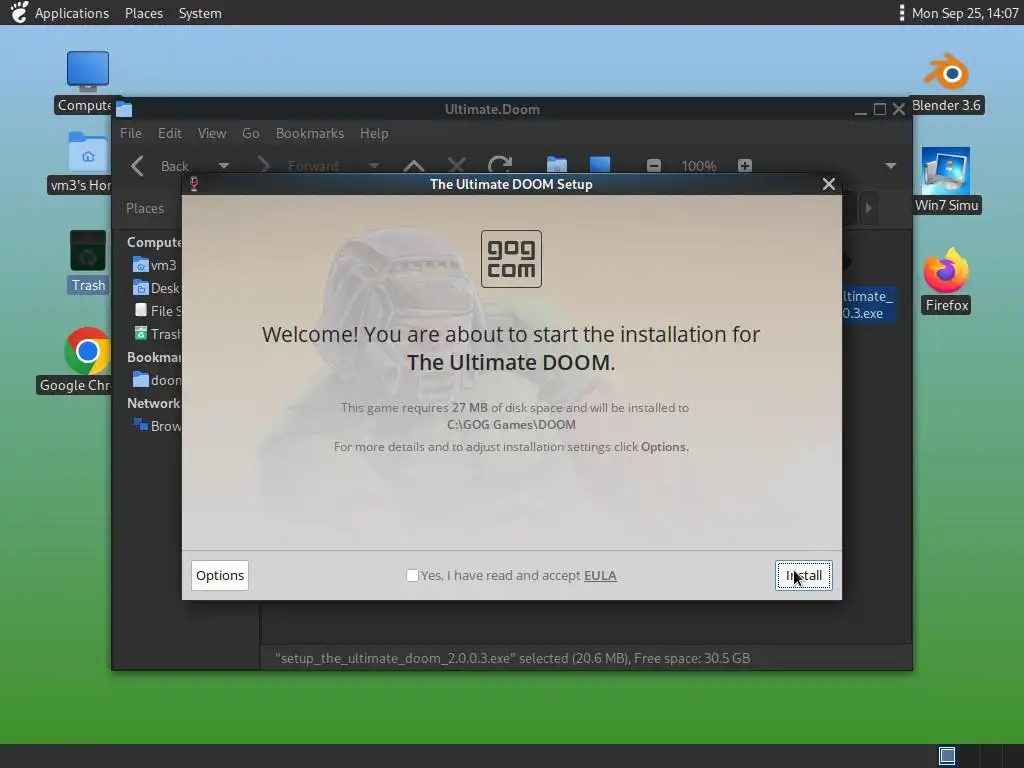Screen dimensions: 1024x768
Task: Click the Forward arrow in file manager
Action: 264,165
